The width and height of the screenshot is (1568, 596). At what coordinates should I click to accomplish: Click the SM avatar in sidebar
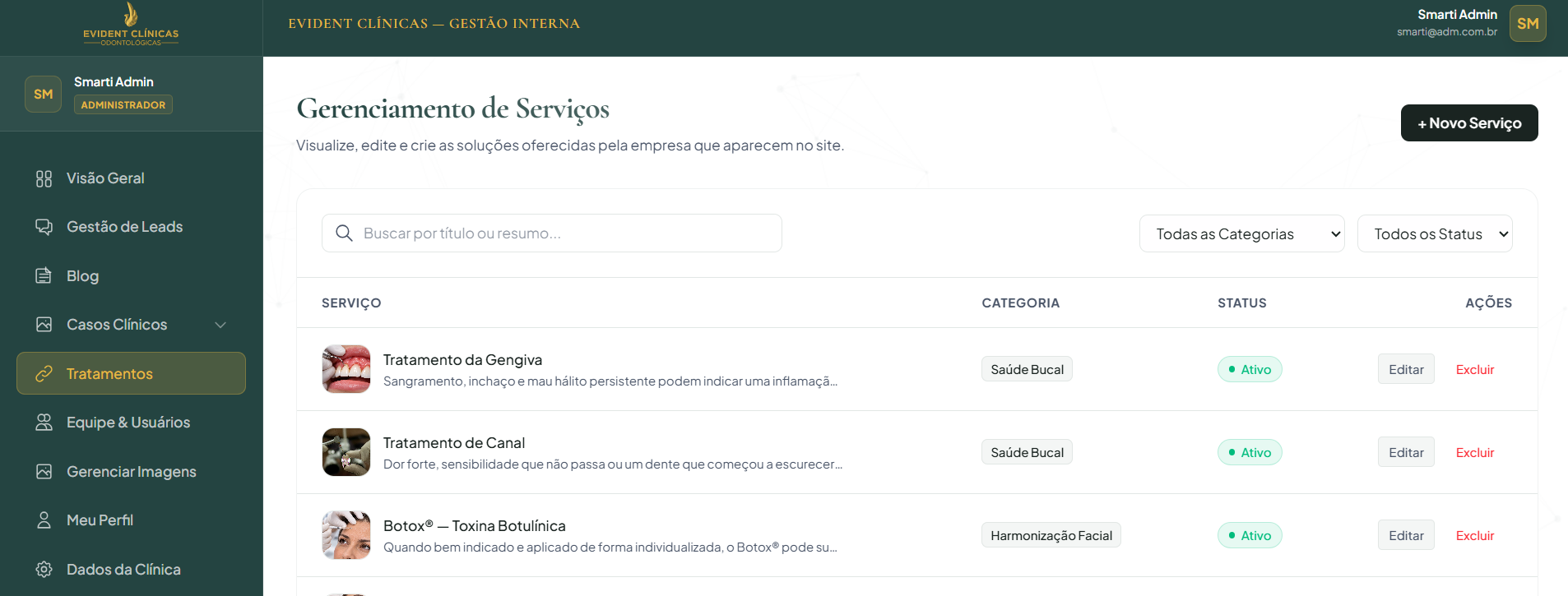tap(44, 94)
